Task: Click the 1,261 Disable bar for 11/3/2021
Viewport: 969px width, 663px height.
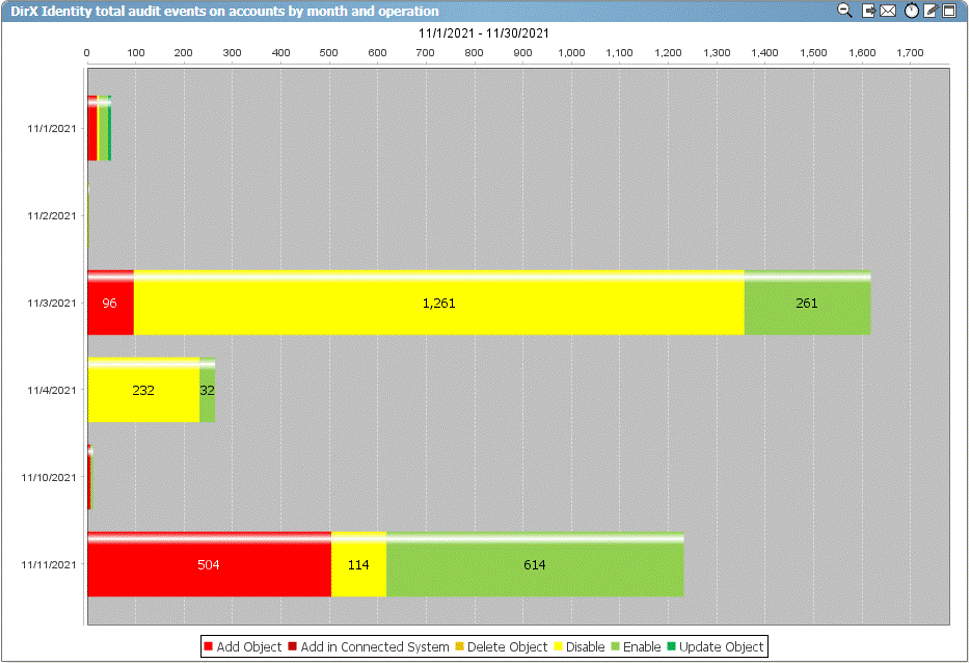Action: (x=438, y=304)
